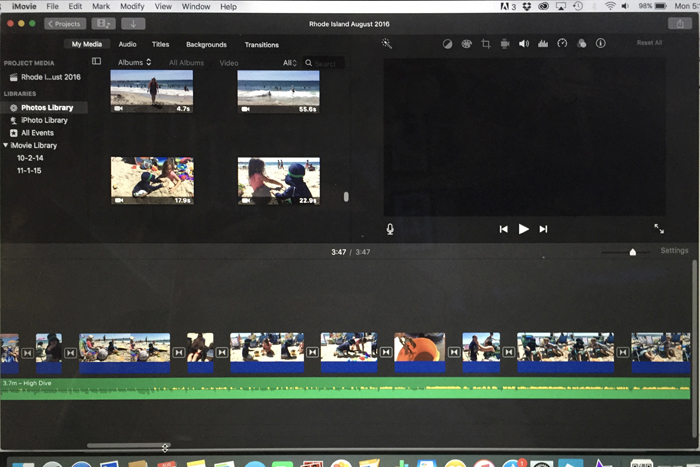Screen dimensions: 700x467
Task: Toggle fullscreen playback in the viewer
Action: [659, 229]
